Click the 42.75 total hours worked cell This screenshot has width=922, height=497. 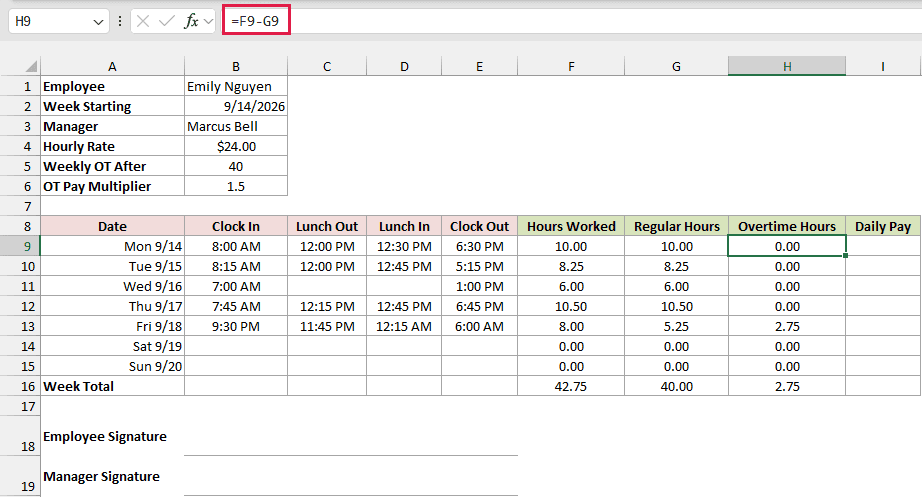click(571, 386)
